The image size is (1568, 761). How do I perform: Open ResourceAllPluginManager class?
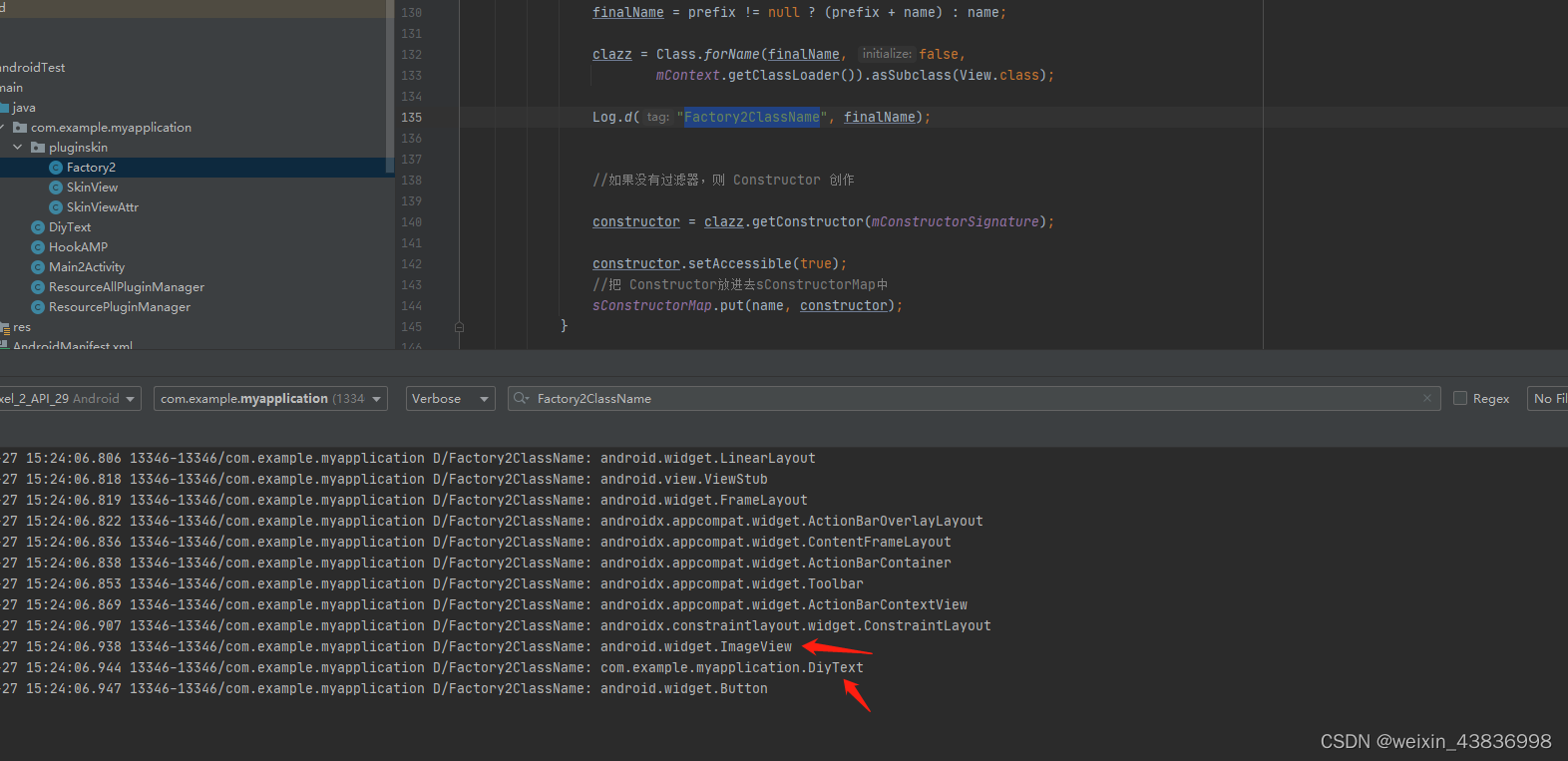pyautogui.click(x=127, y=287)
